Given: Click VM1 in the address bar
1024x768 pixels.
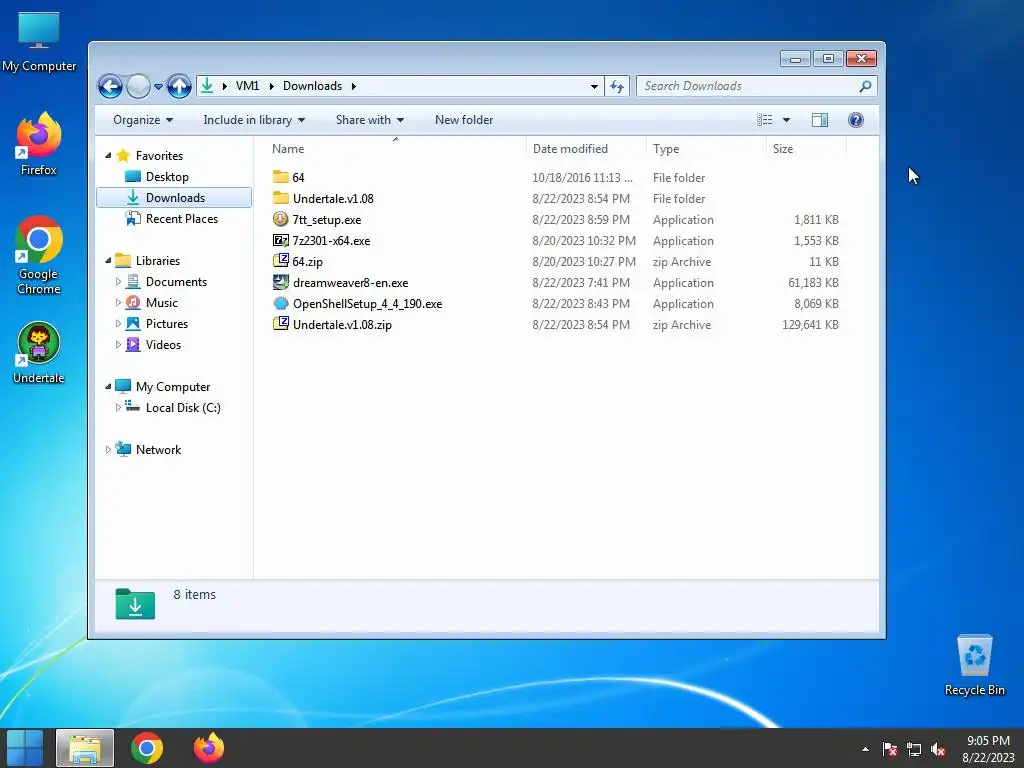Looking at the screenshot, I should 248,86.
